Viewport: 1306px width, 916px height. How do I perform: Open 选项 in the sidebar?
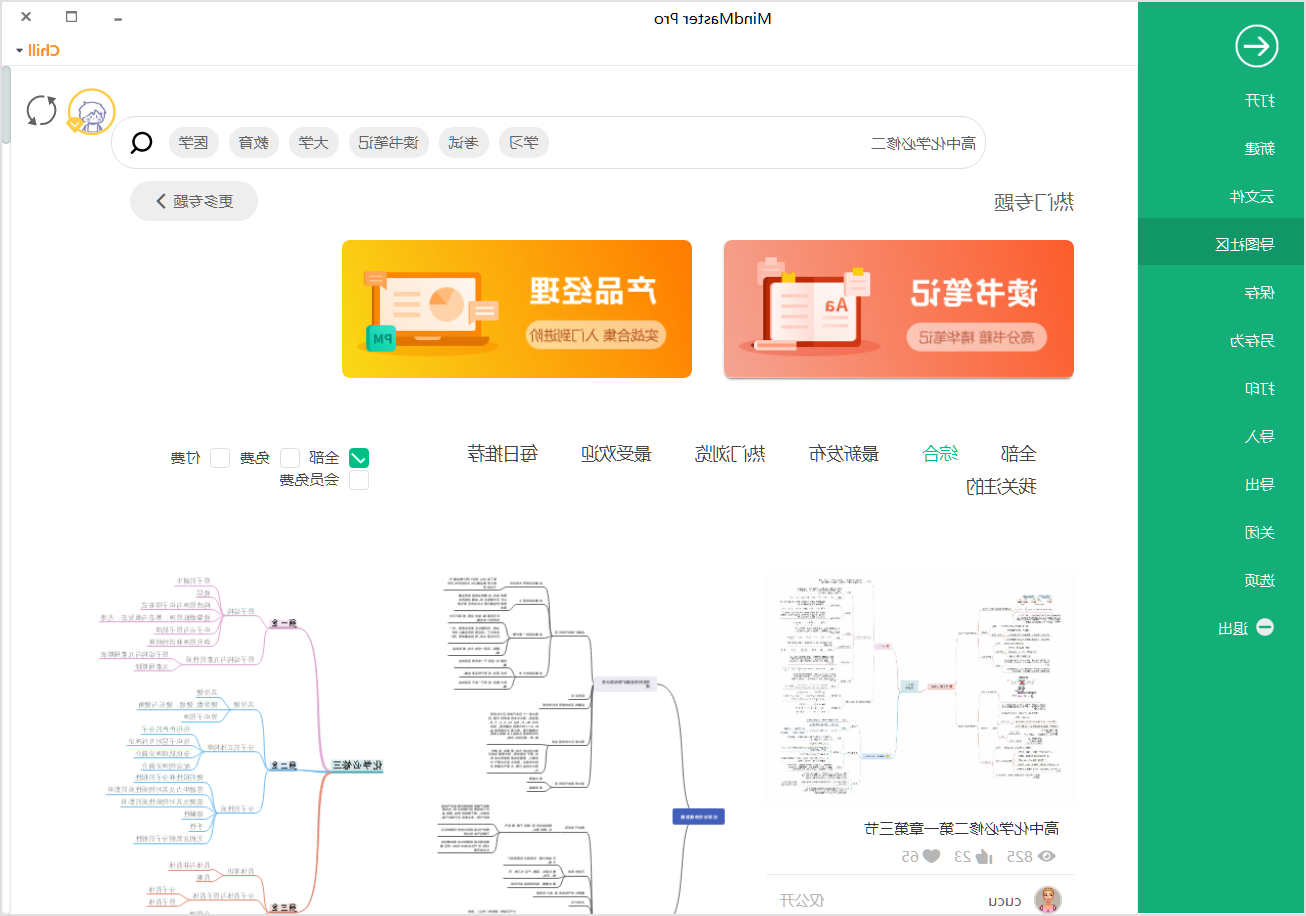[1259, 580]
